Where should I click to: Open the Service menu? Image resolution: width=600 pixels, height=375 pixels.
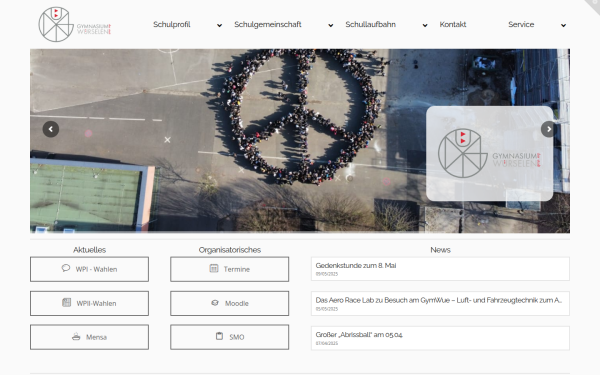pos(521,24)
